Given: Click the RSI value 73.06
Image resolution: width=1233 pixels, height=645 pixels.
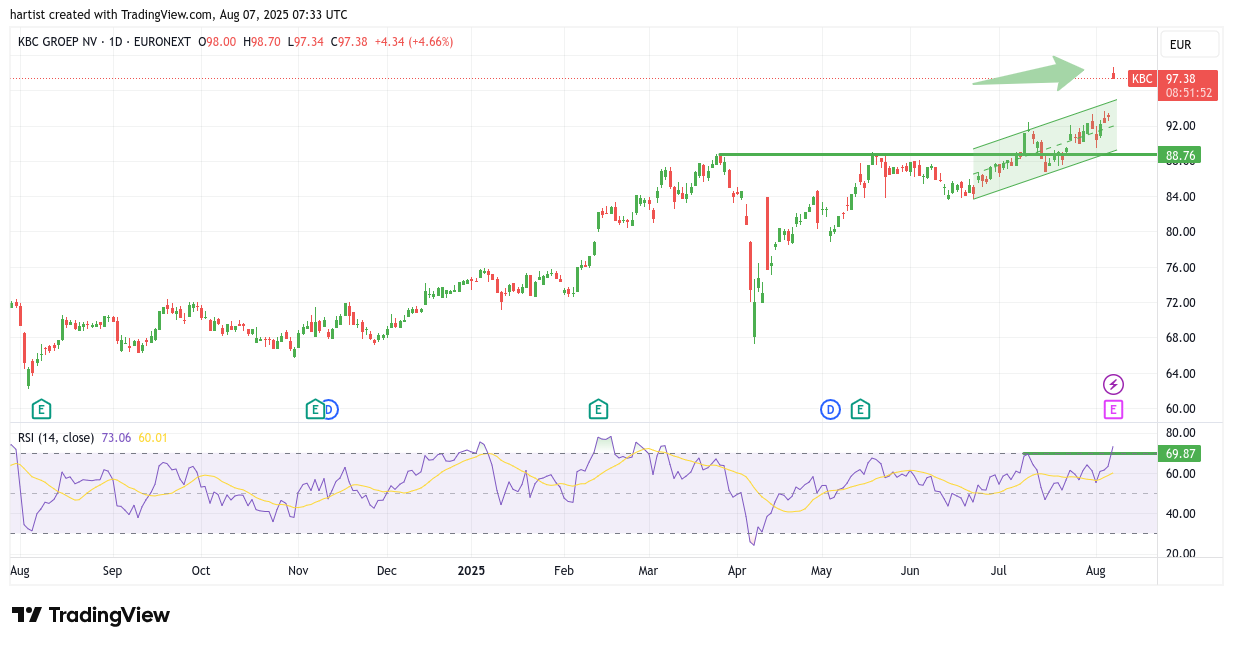Looking at the screenshot, I should tap(115, 437).
